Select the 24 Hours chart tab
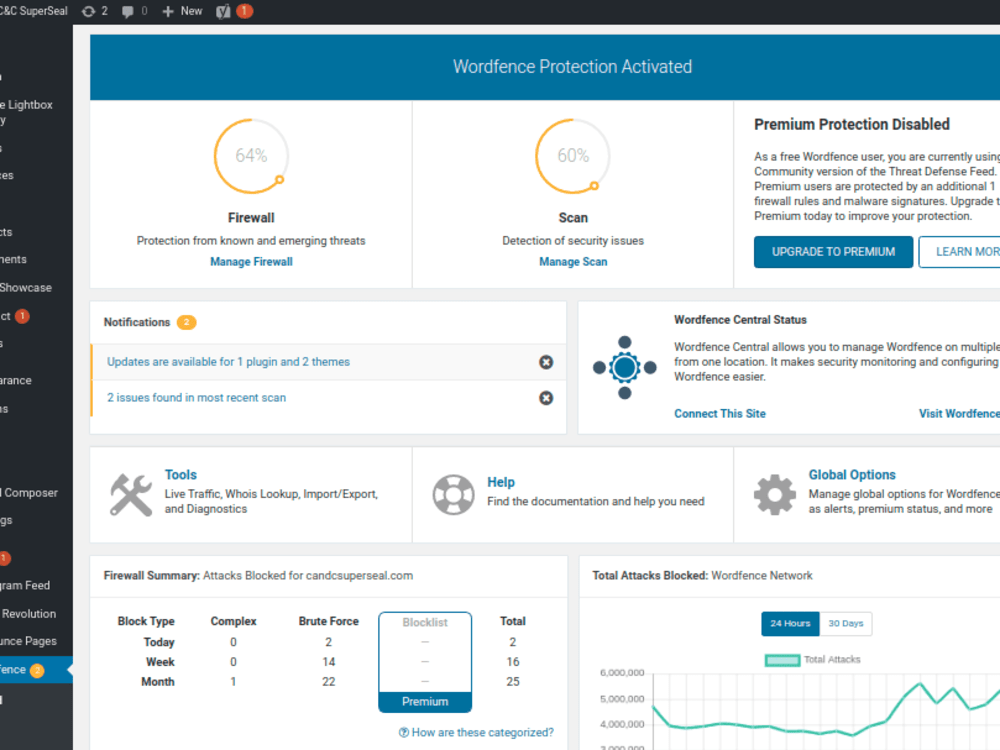 tap(790, 623)
